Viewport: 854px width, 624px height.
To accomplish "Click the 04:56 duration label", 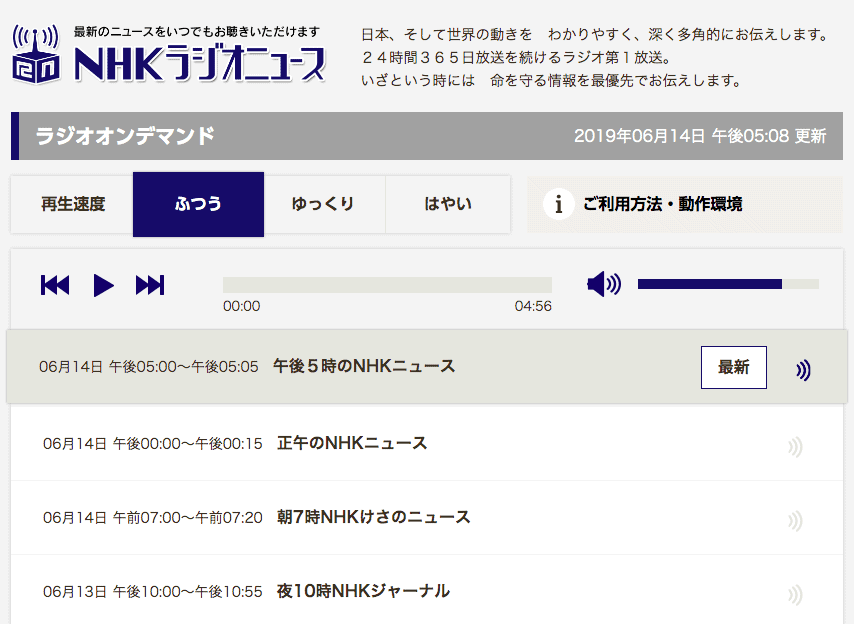I will tap(533, 306).
